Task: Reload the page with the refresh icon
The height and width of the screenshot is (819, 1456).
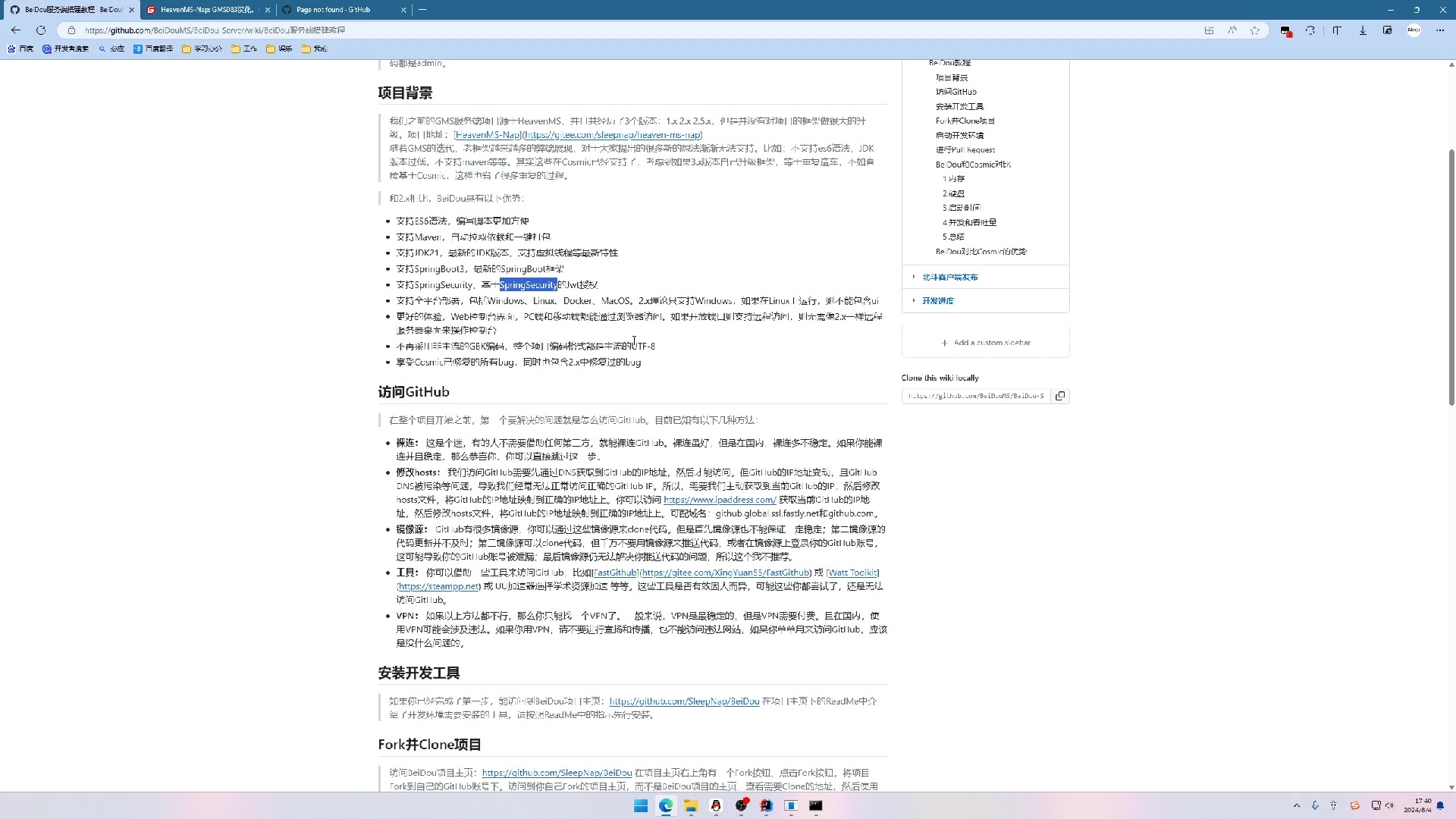Action: tap(41, 30)
